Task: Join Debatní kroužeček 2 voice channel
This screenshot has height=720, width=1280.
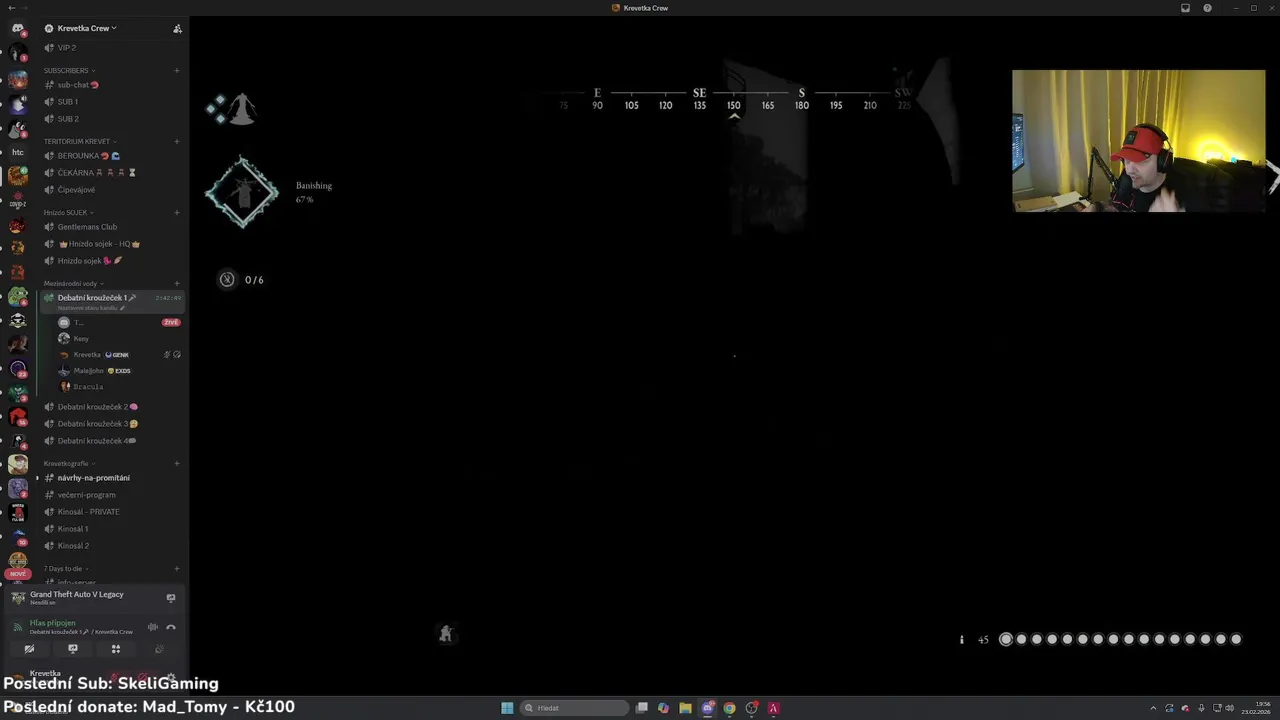Action: point(112,407)
